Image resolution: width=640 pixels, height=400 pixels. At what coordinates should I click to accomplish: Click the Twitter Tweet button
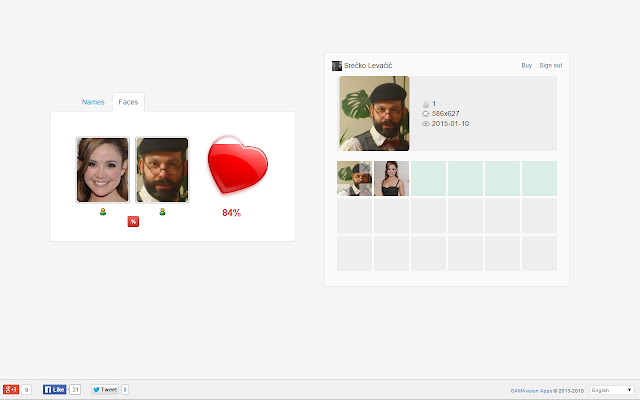[x=105, y=389]
